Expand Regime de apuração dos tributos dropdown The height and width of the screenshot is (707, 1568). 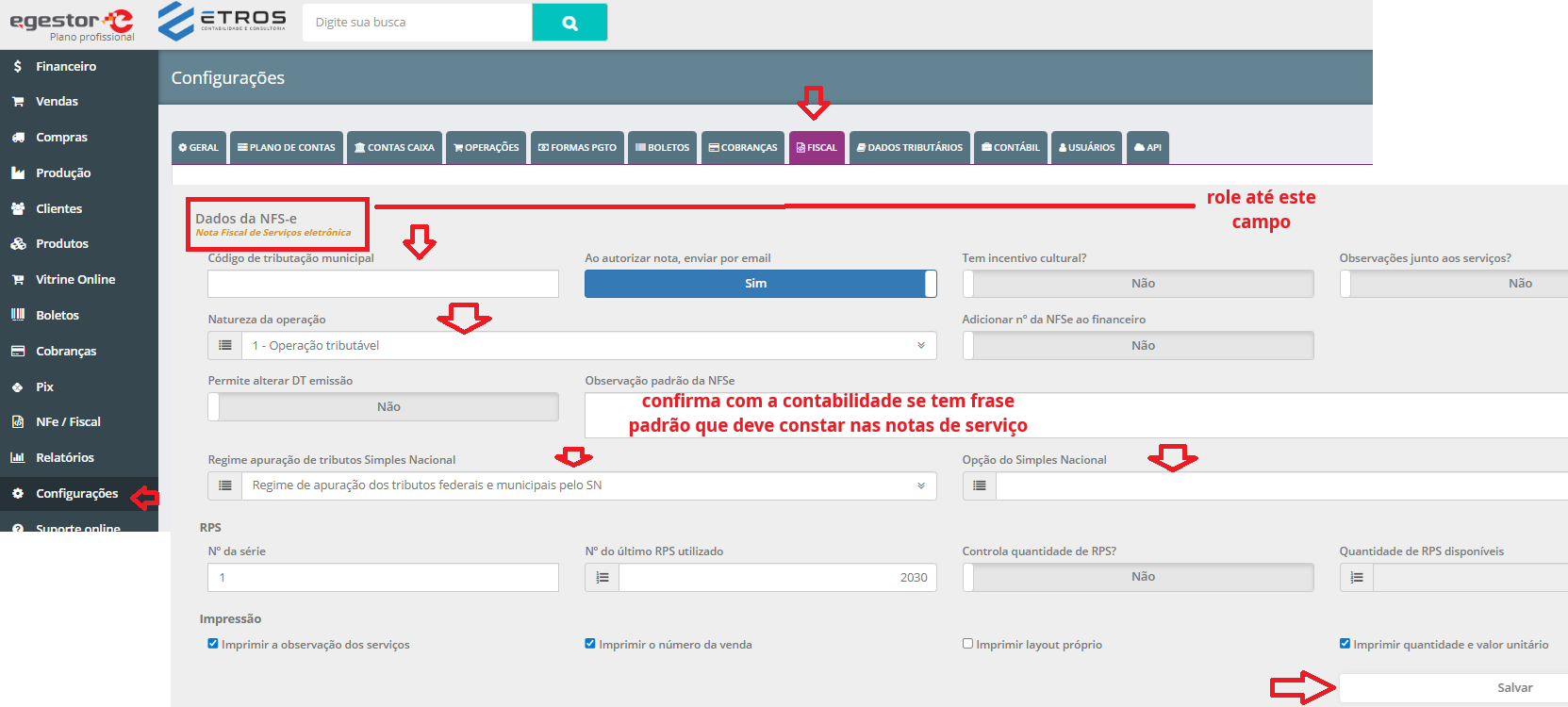pyautogui.click(x=589, y=485)
